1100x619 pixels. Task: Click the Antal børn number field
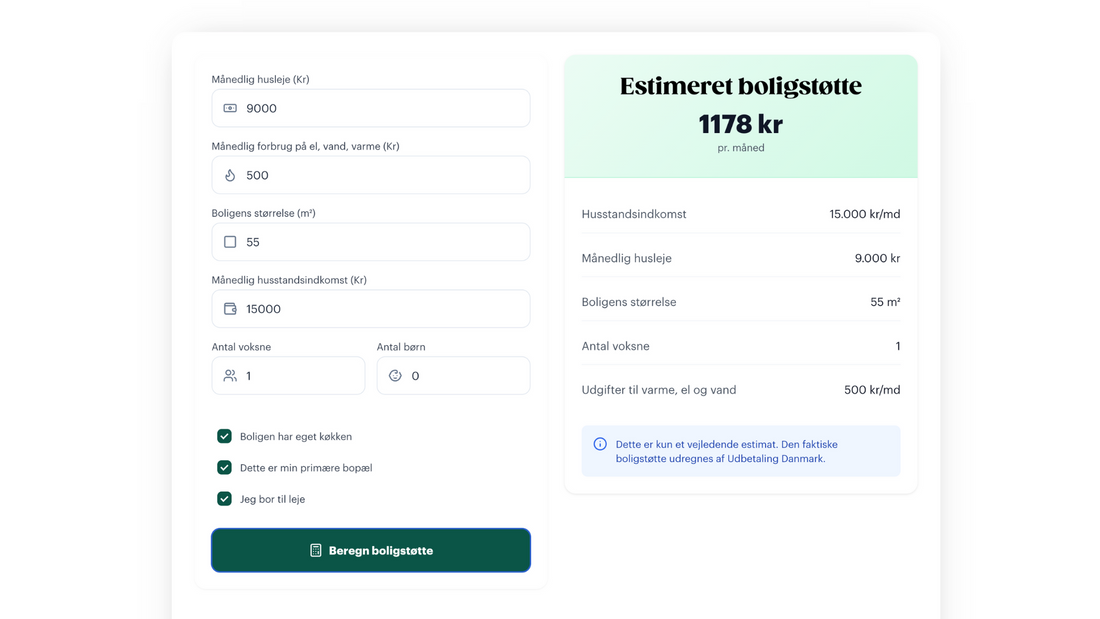coord(465,376)
